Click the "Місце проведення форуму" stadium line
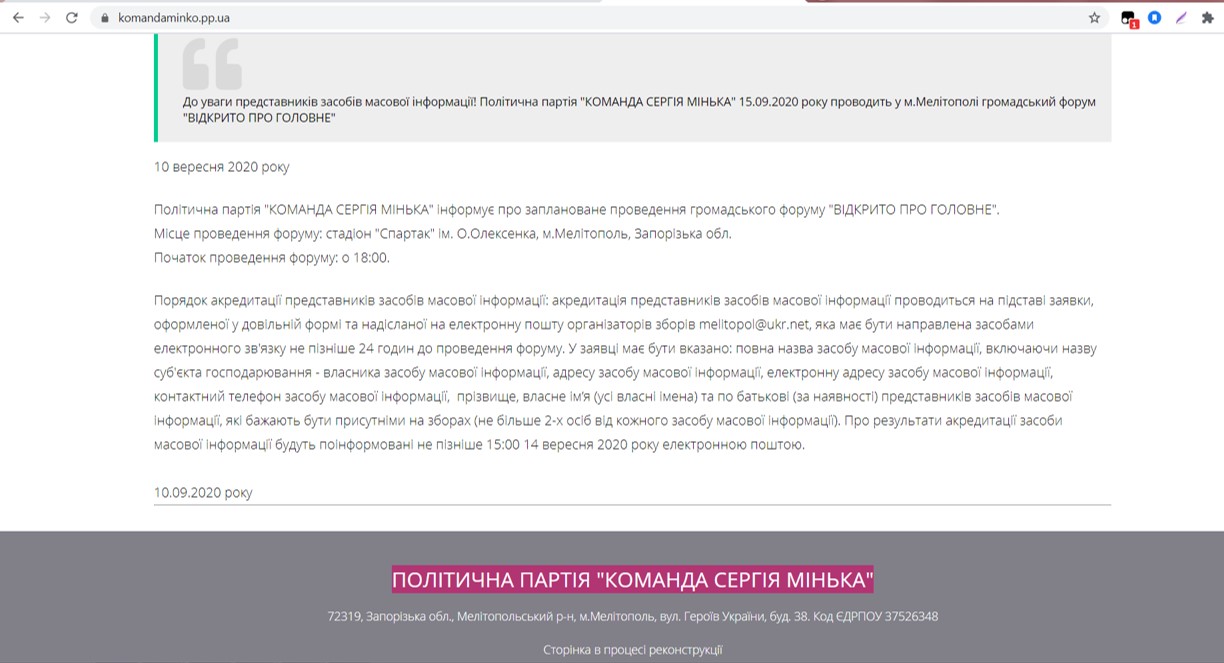 coord(442,234)
